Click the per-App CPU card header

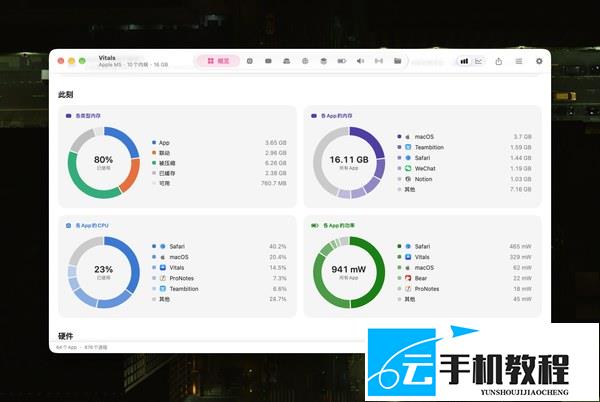[x=87, y=226]
